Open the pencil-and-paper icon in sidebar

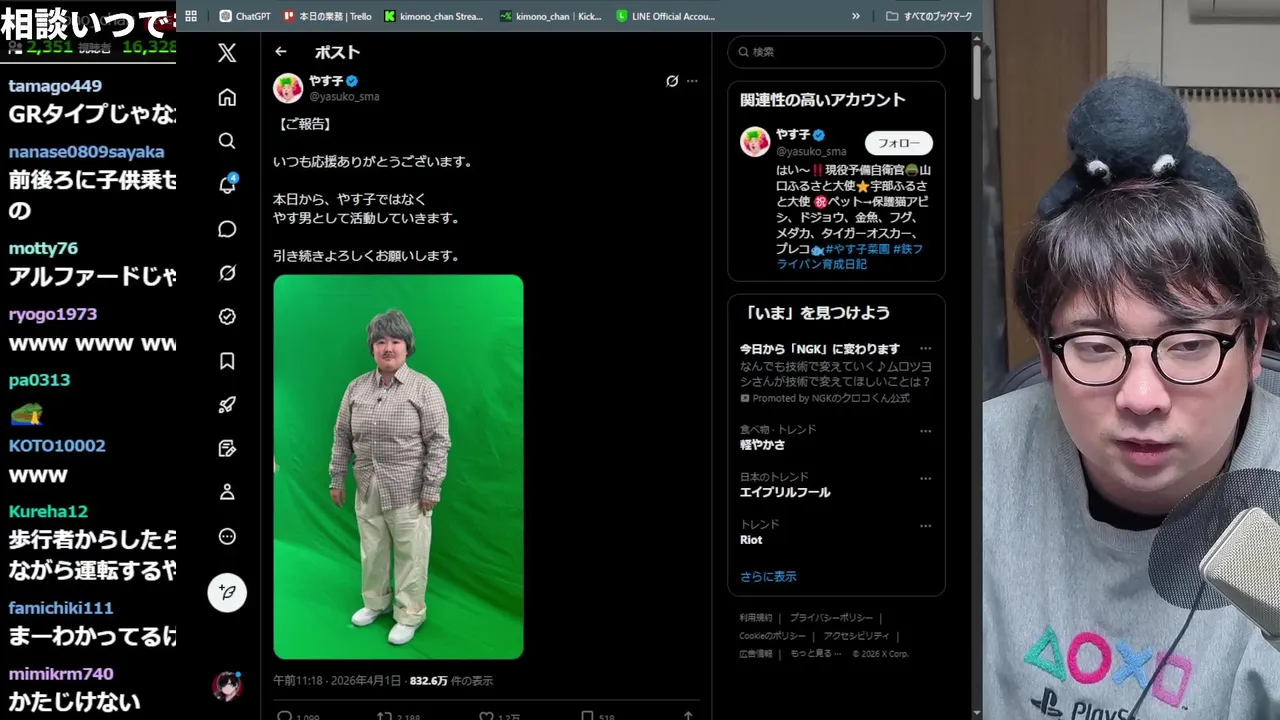[227, 449]
